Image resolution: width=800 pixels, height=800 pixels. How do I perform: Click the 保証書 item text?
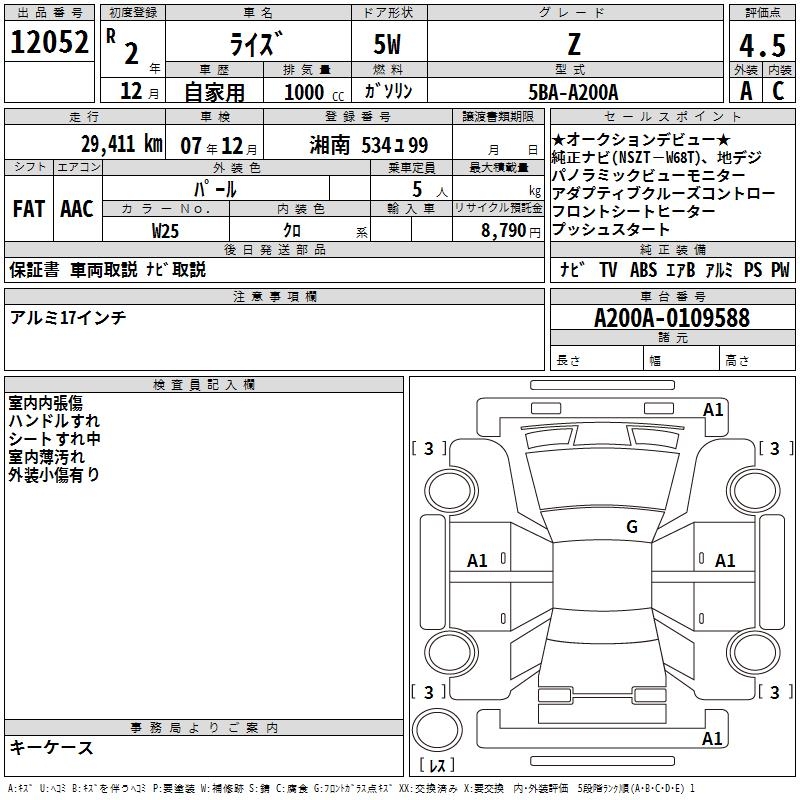(34, 270)
